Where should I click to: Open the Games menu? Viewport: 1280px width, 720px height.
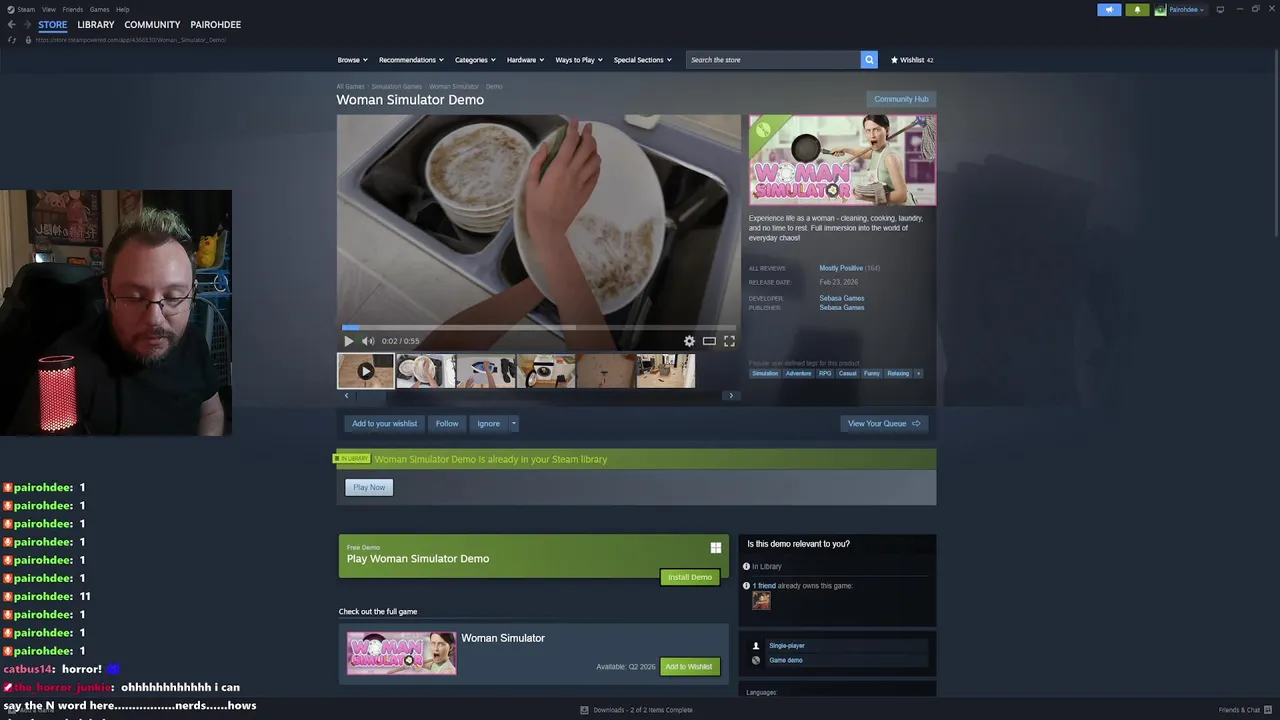click(x=99, y=9)
